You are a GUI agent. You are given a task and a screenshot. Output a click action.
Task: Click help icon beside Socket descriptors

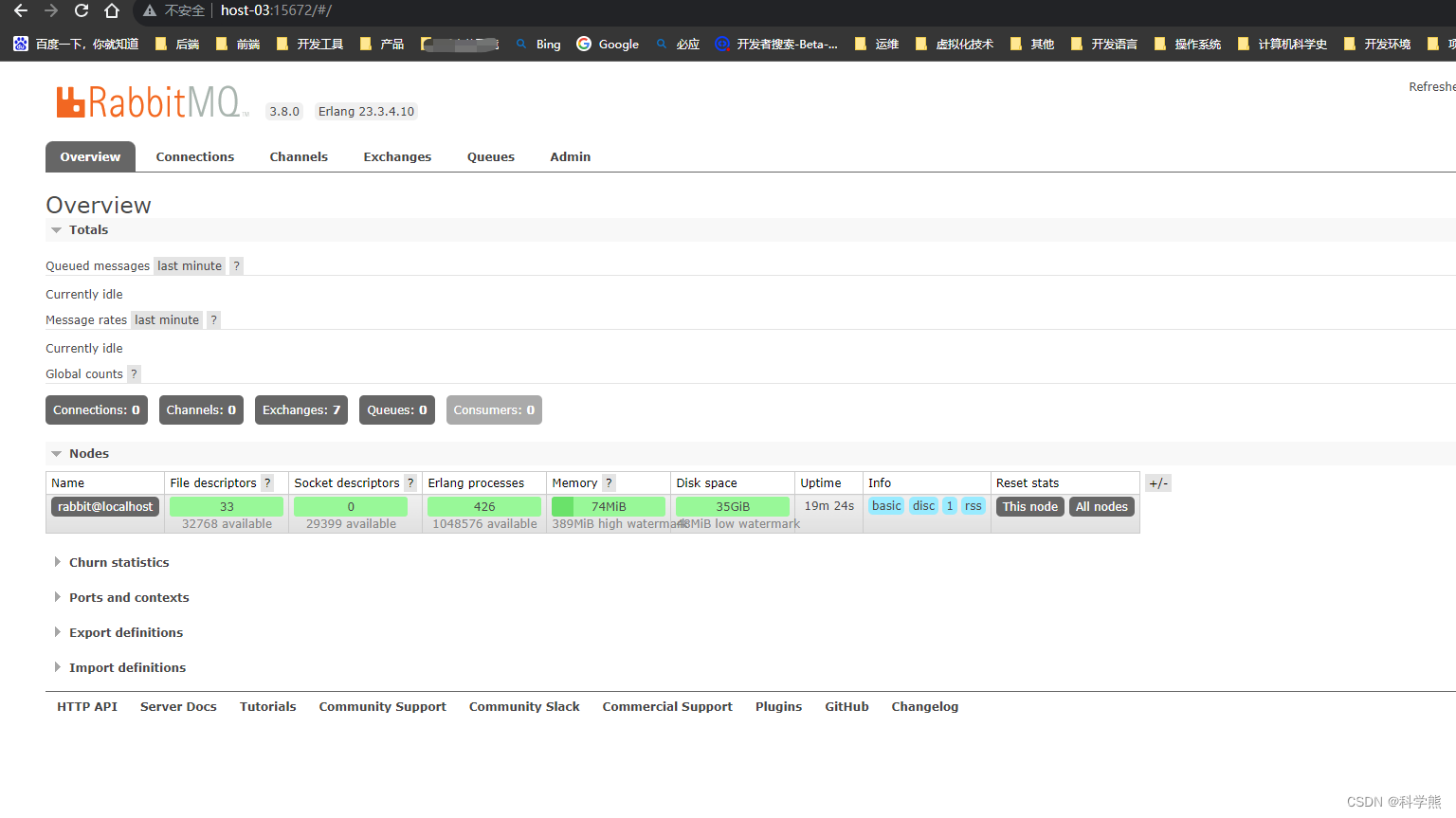[410, 482]
